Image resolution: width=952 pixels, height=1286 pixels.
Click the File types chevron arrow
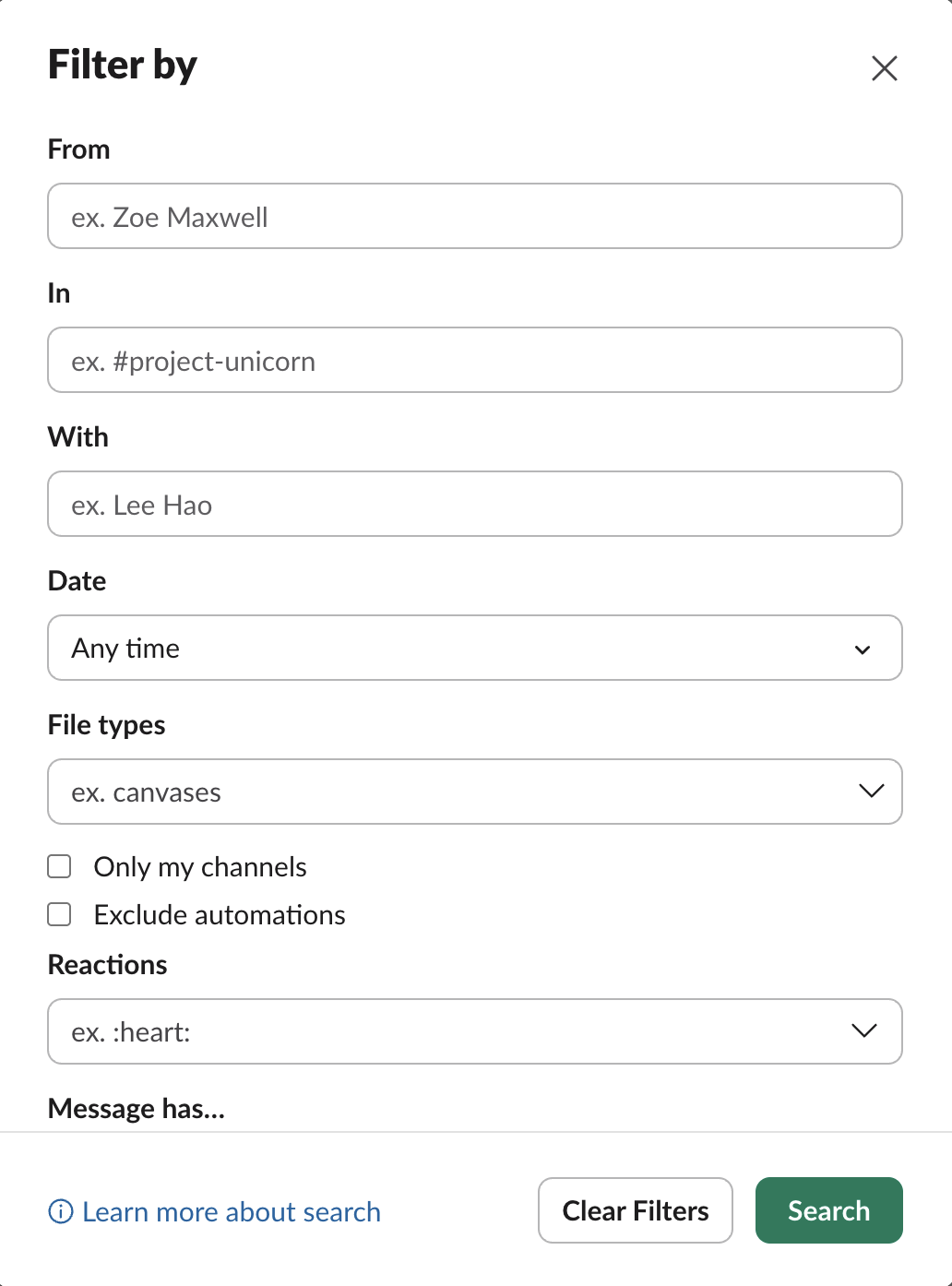[868, 792]
